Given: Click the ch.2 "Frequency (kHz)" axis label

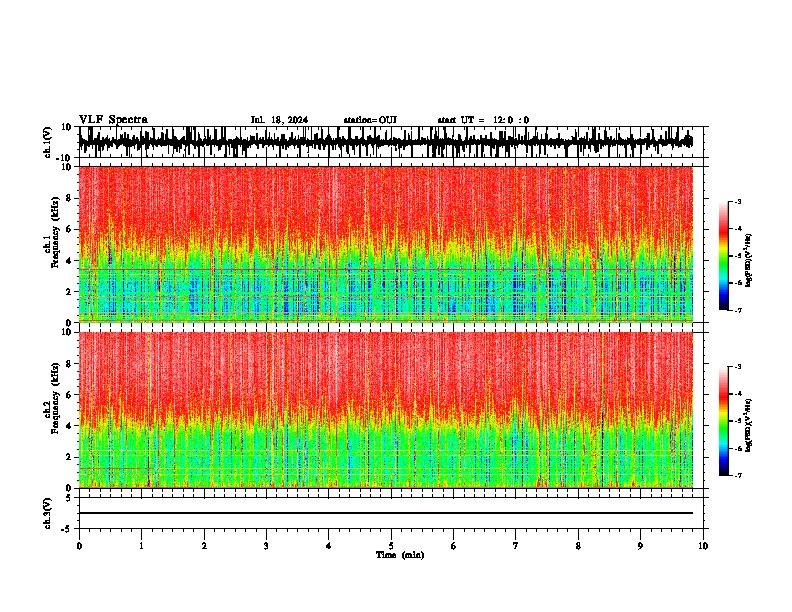Looking at the screenshot, I should pos(55,398).
